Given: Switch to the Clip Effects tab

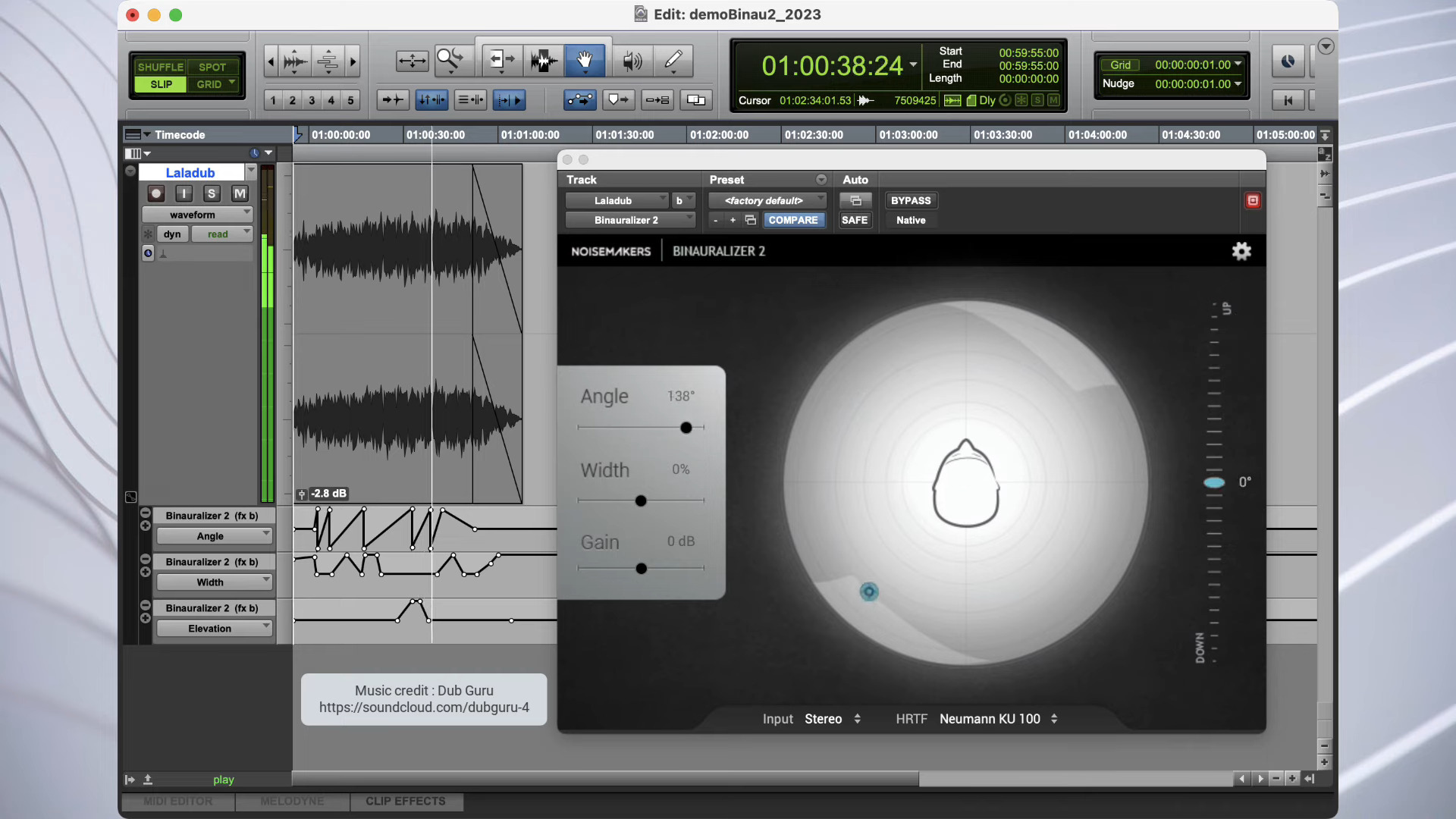Looking at the screenshot, I should [x=406, y=802].
